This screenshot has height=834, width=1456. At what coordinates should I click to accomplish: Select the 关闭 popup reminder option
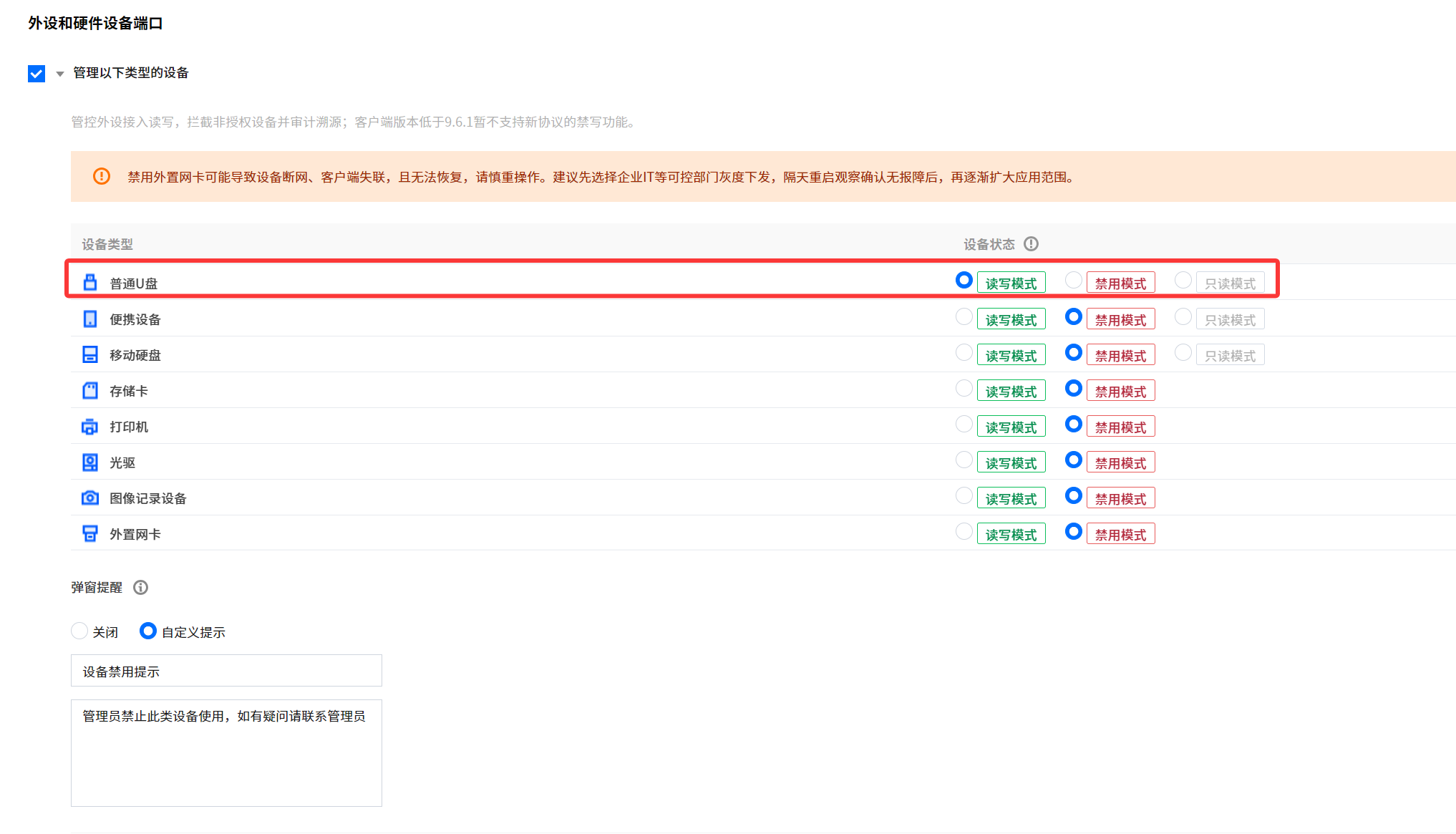[79, 631]
